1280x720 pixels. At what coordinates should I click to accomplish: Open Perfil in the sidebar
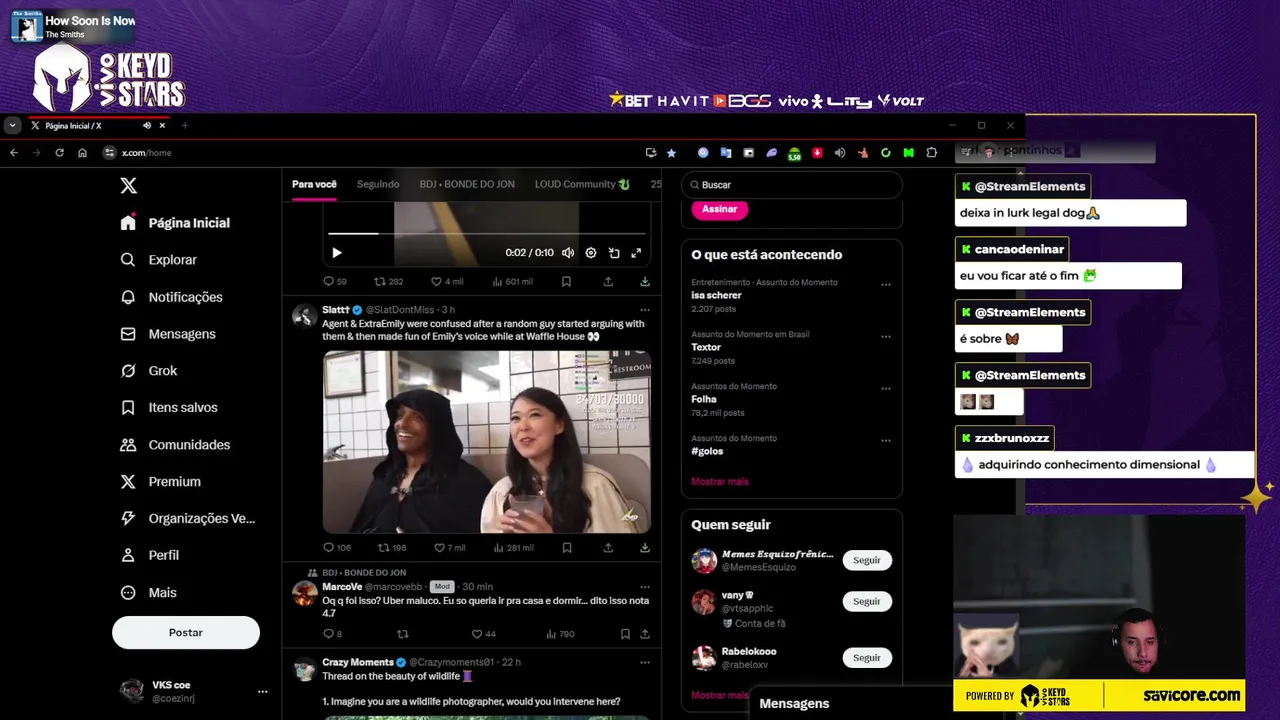[x=149, y=555]
